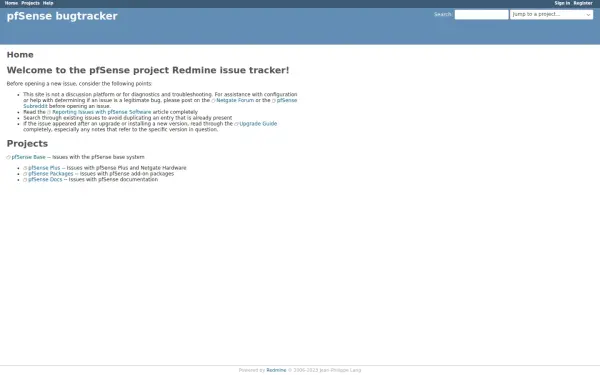The width and height of the screenshot is (600, 375).
Task: Click the 'Welcome to the pfSense project' heading
Action: click(x=148, y=70)
